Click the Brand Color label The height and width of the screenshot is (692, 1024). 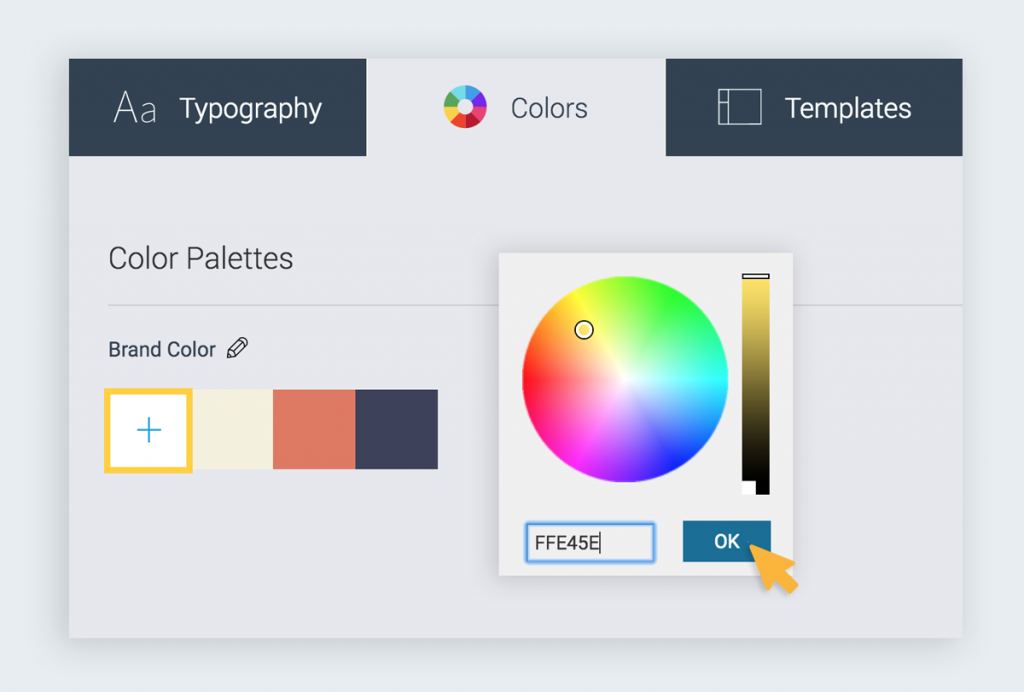[x=162, y=349]
